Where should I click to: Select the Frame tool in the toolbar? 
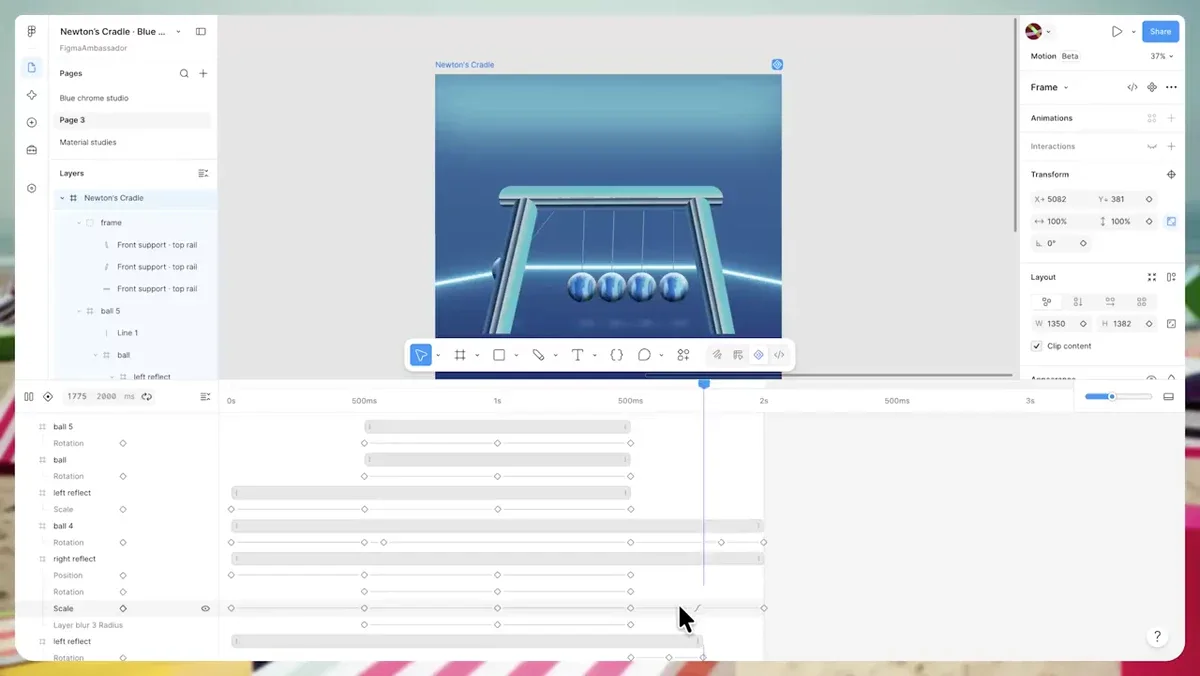click(x=460, y=355)
